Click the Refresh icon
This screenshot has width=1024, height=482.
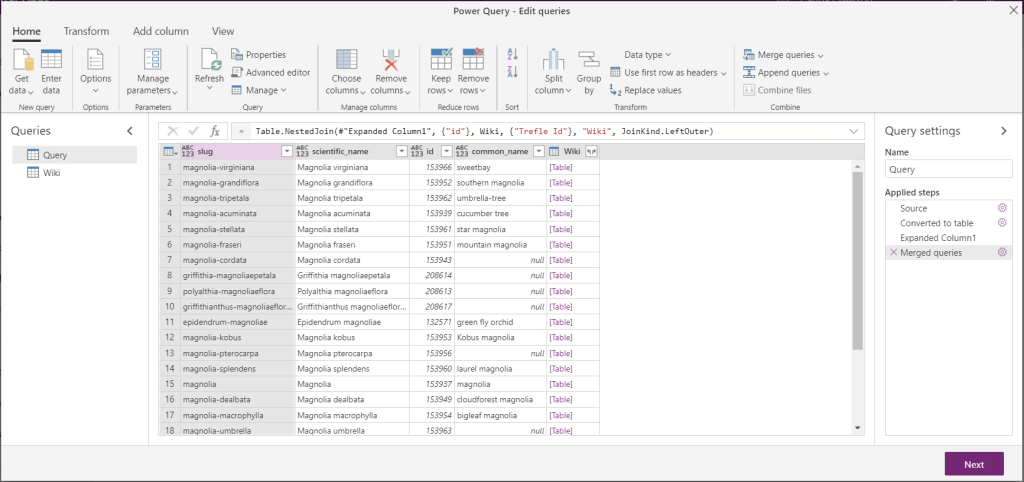(210, 62)
